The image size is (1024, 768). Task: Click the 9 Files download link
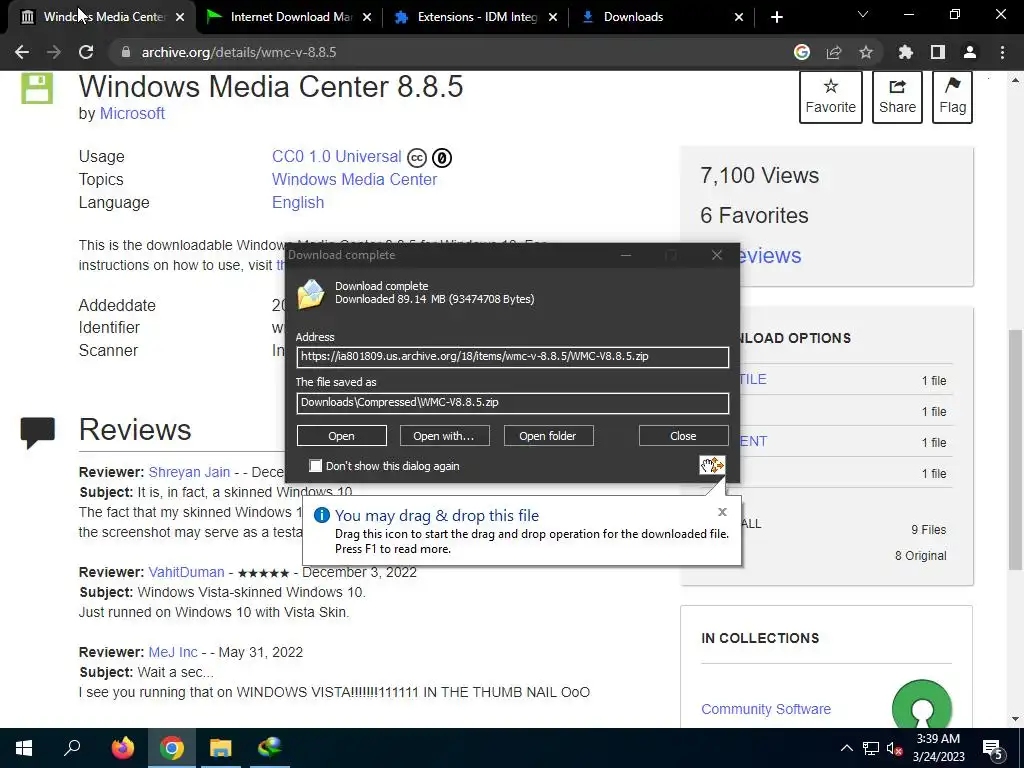(x=929, y=530)
